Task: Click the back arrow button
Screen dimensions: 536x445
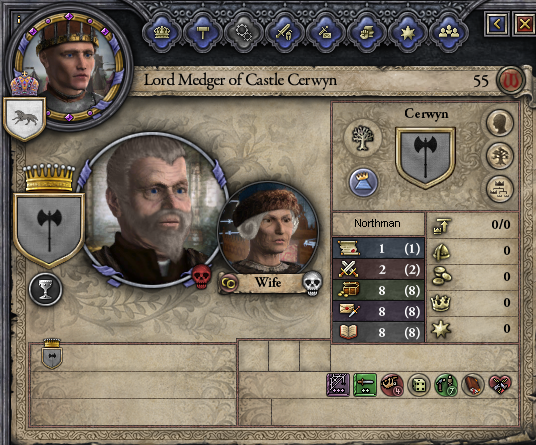Action: pyautogui.click(x=497, y=24)
